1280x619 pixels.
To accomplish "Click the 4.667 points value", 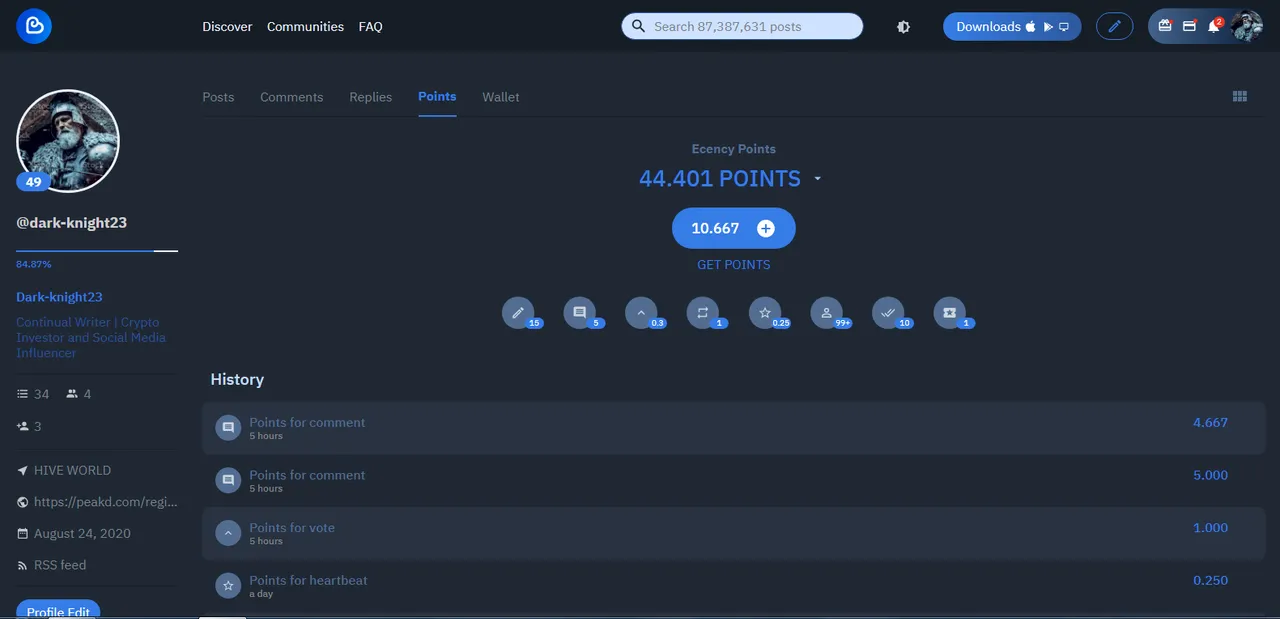I will click(x=1210, y=423).
